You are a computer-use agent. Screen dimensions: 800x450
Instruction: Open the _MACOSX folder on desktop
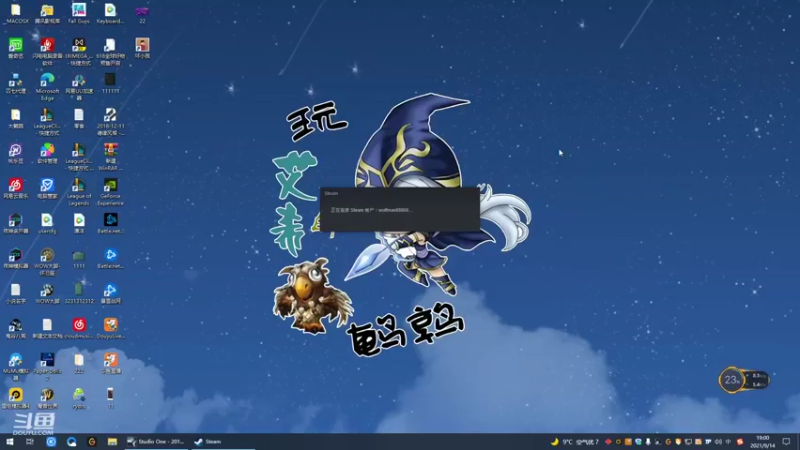(16, 14)
